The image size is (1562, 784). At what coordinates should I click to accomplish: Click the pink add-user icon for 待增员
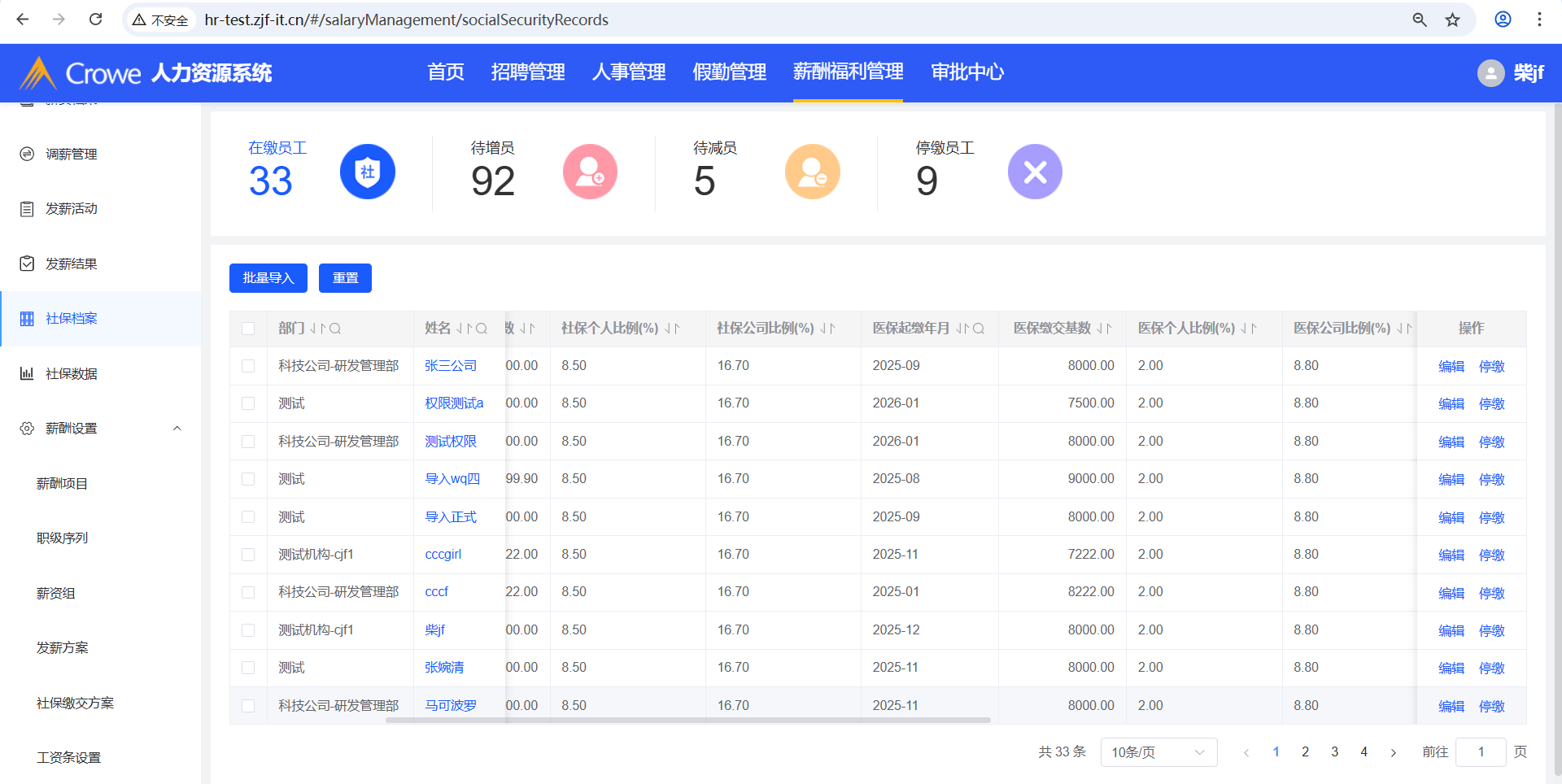pyautogui.click(x=590, y=172)
